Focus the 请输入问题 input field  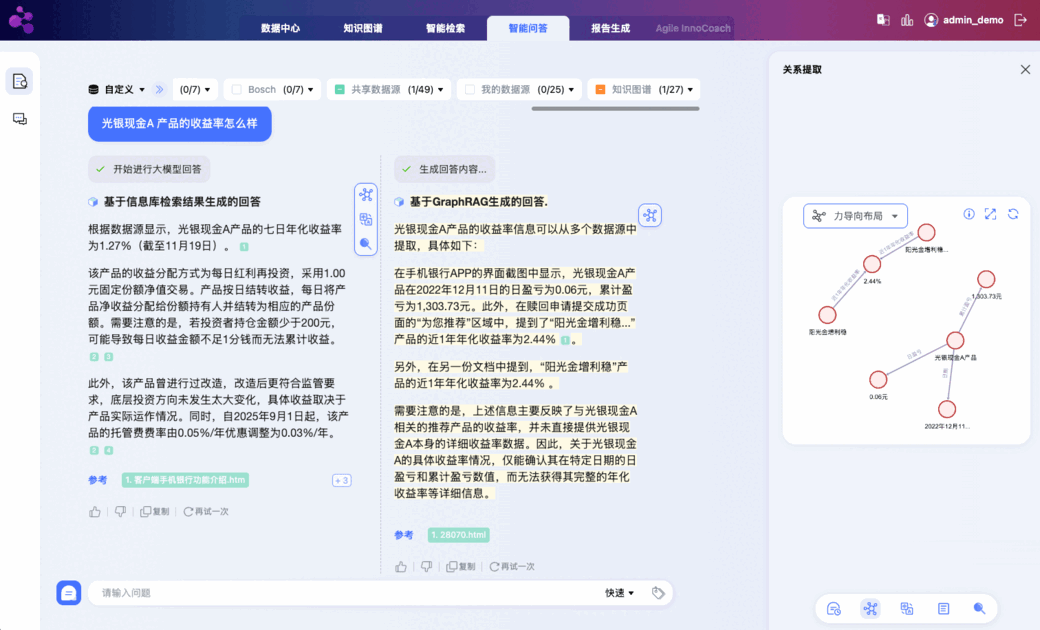(x=345, y=593)
